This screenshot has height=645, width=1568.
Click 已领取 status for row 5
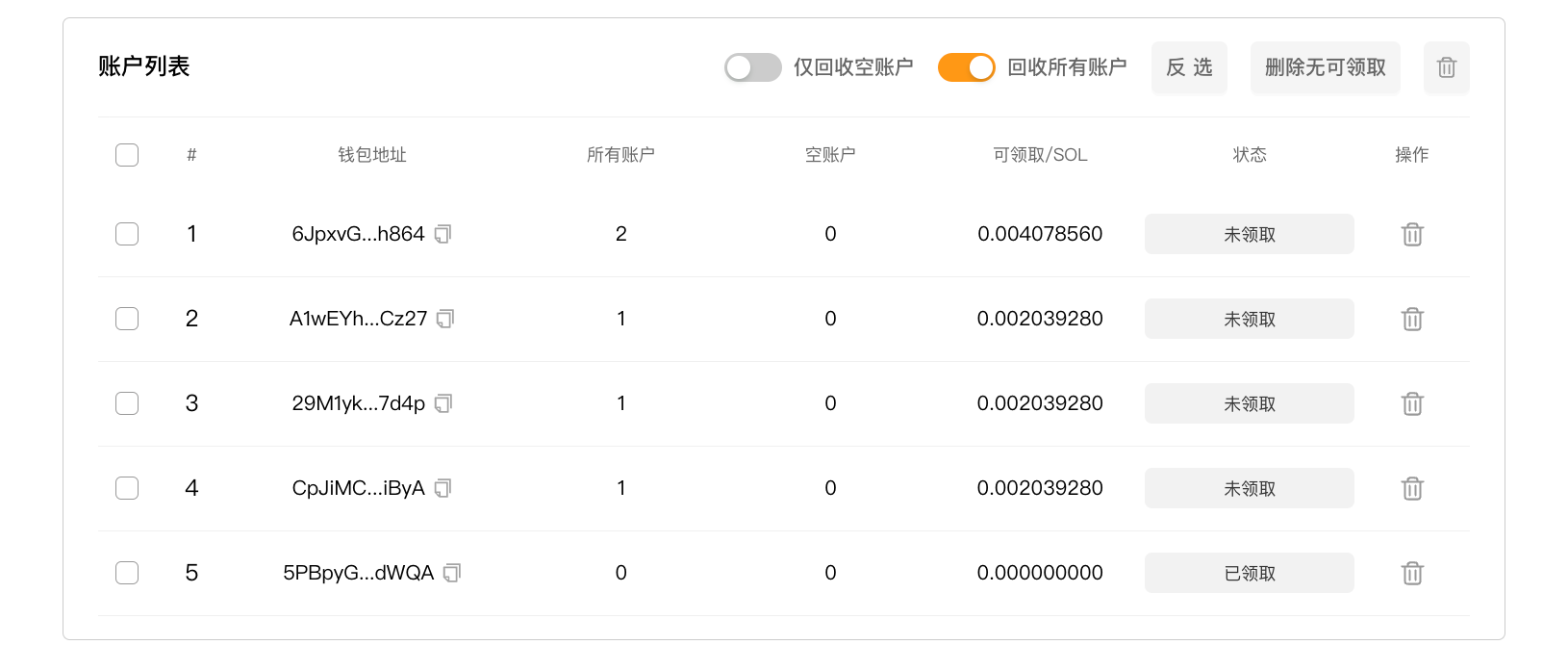click(x=1249, y=573)
